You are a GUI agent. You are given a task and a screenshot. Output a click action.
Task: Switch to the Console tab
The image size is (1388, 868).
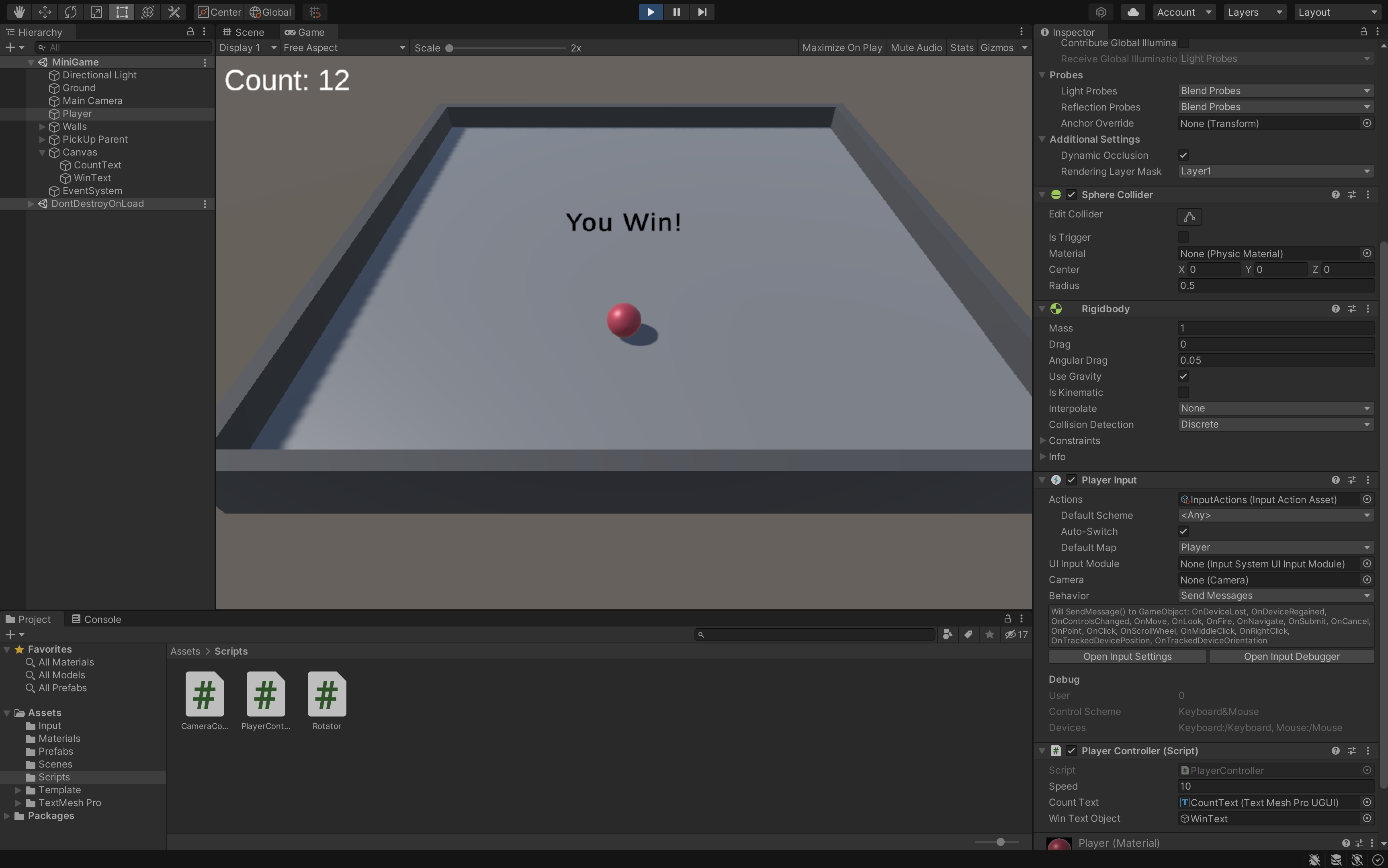pos(101,619)
